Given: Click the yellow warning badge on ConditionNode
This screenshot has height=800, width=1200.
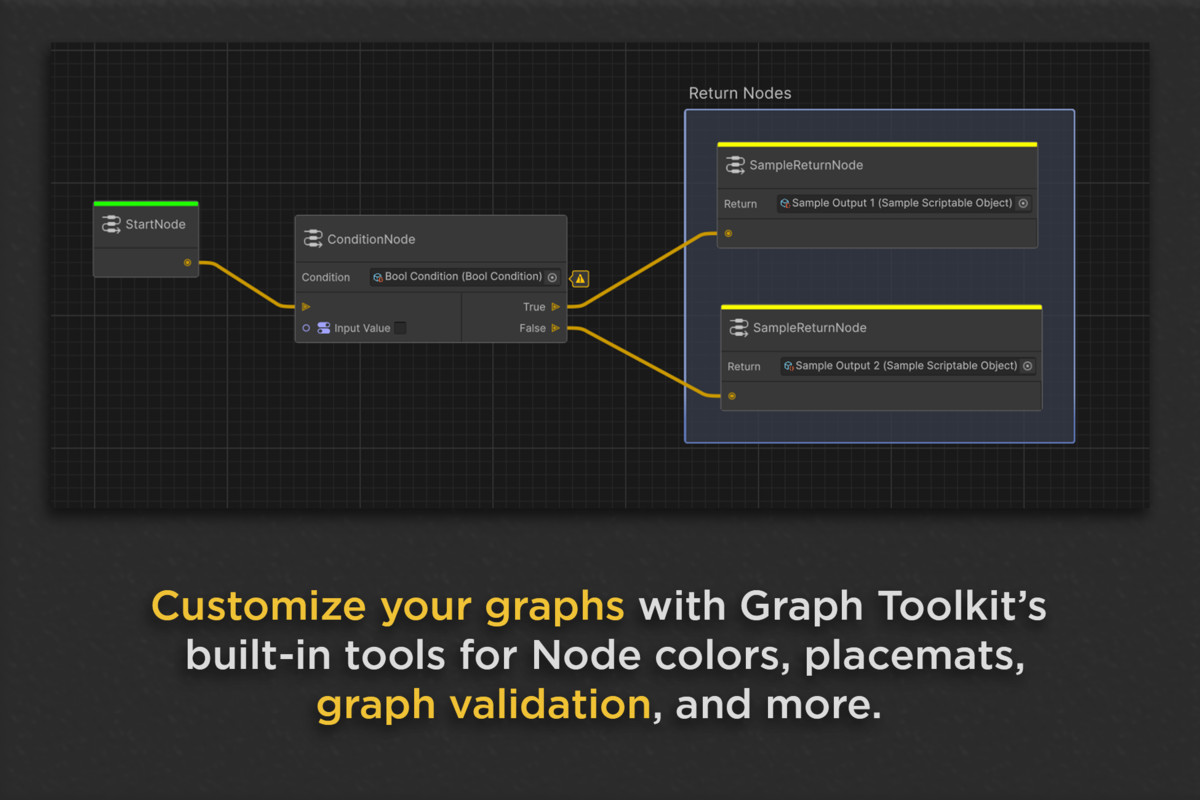Looking at the screenshot, I should point(580,278).
